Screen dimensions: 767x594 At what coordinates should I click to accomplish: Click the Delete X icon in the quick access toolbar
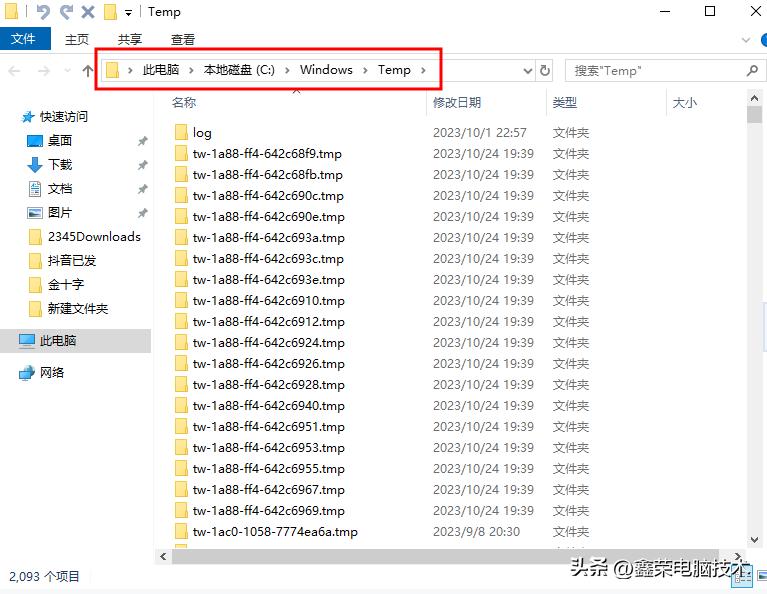88,12
